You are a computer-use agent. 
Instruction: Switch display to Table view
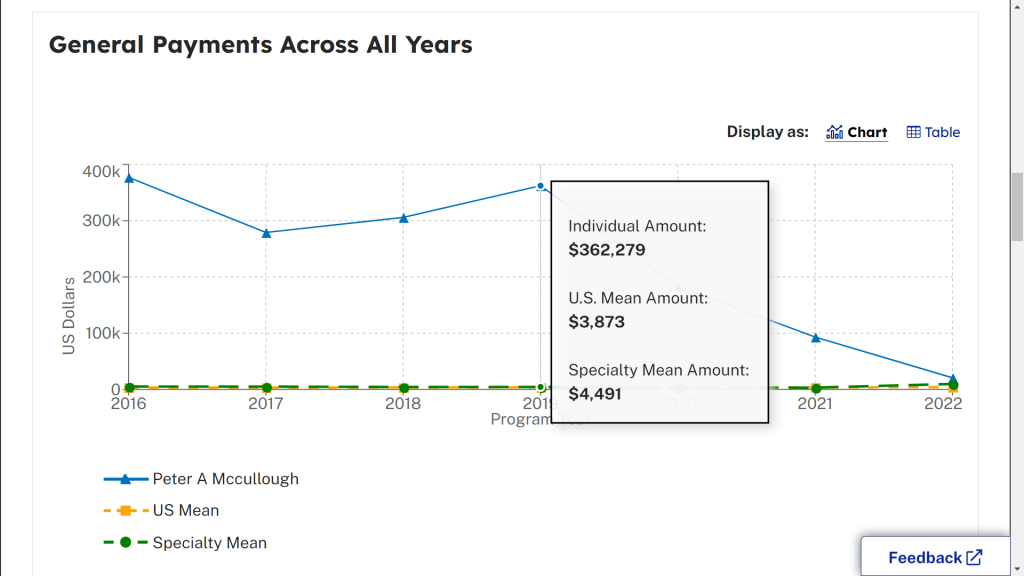click(941, 132)
